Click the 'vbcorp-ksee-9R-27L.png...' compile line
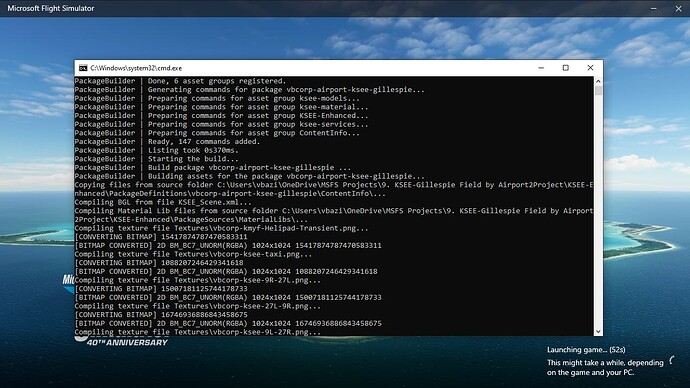This screenshot has height=388, width=690. pos(198,280)
